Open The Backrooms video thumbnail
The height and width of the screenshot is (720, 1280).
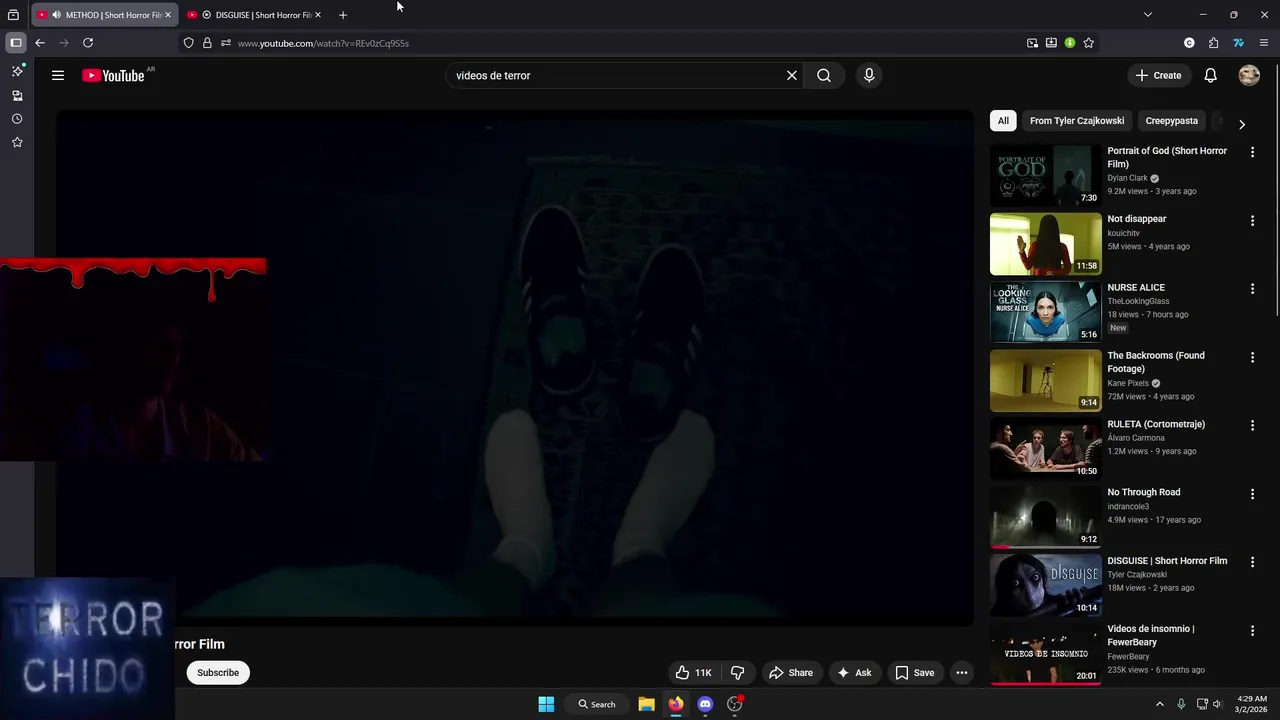point(1045,380)
